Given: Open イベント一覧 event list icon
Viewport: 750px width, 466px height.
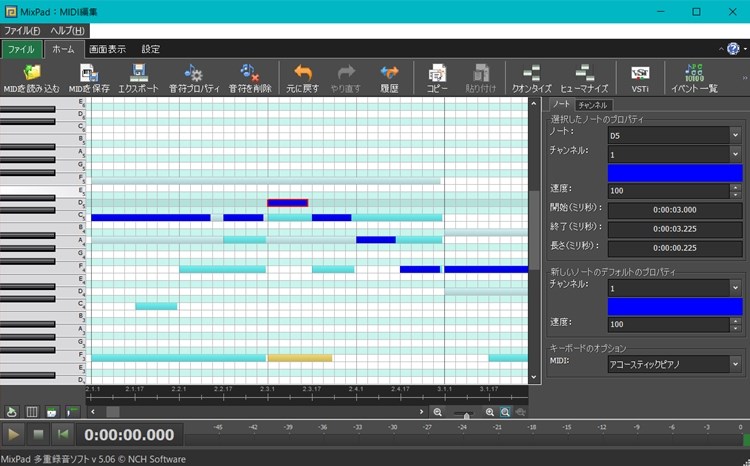Looking at the screenshot, I should 694,73.
